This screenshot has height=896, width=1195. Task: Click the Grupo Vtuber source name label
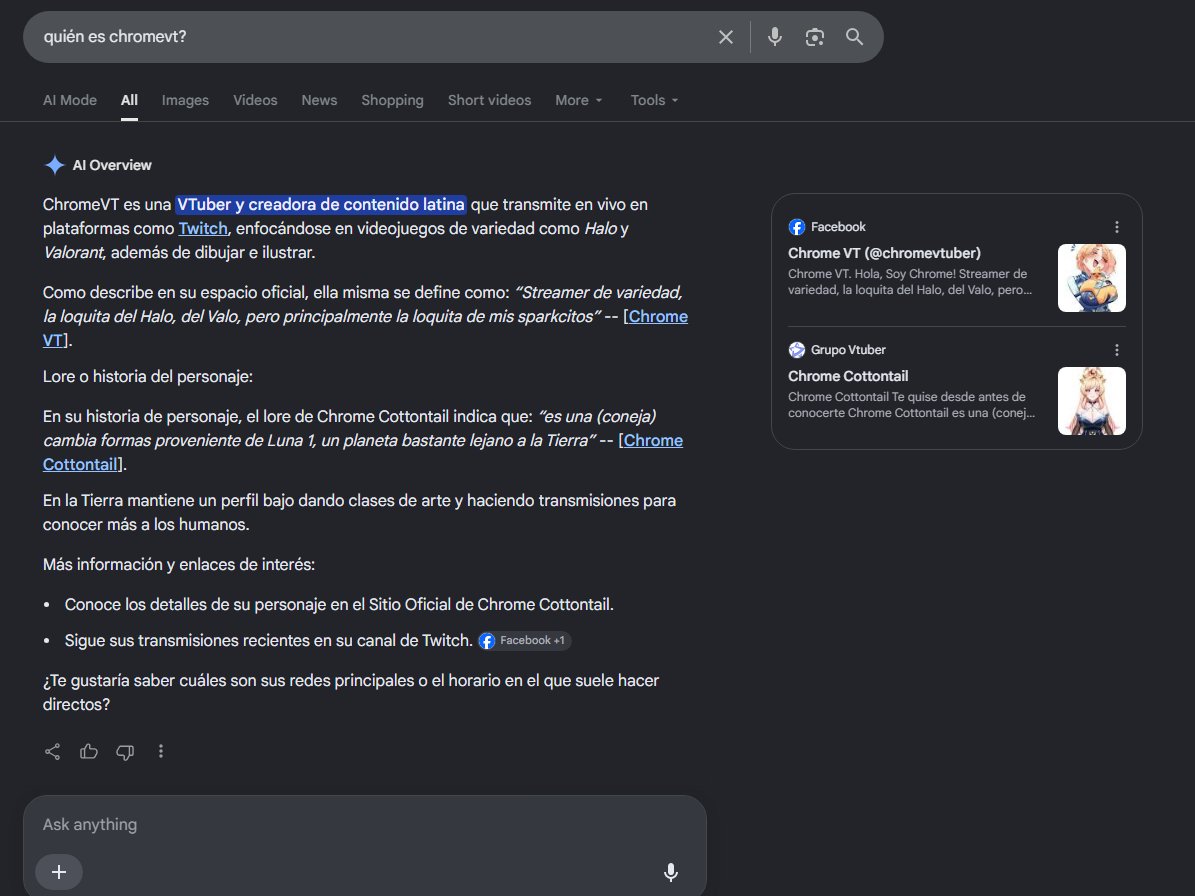coord(848,350)
